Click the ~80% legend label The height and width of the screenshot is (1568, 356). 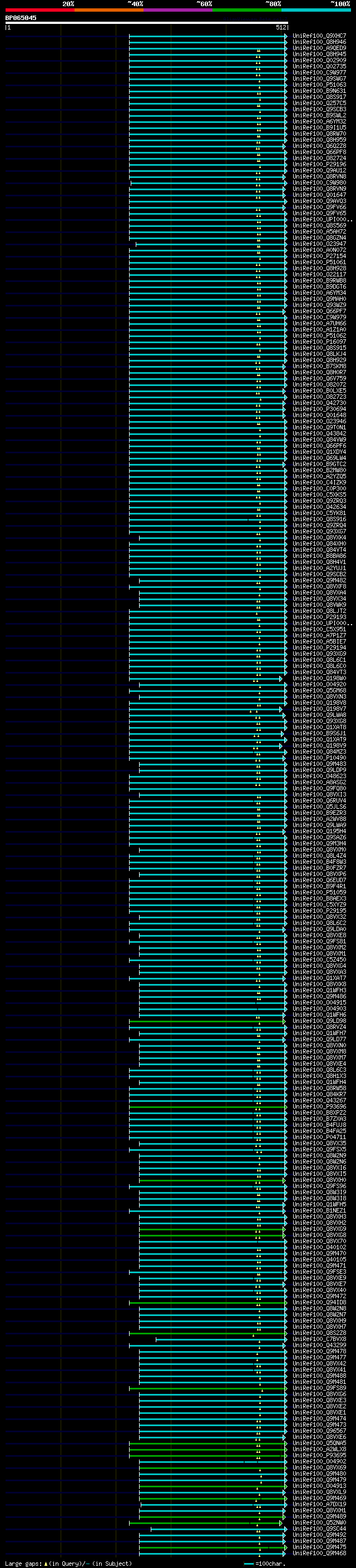[273, 4]
